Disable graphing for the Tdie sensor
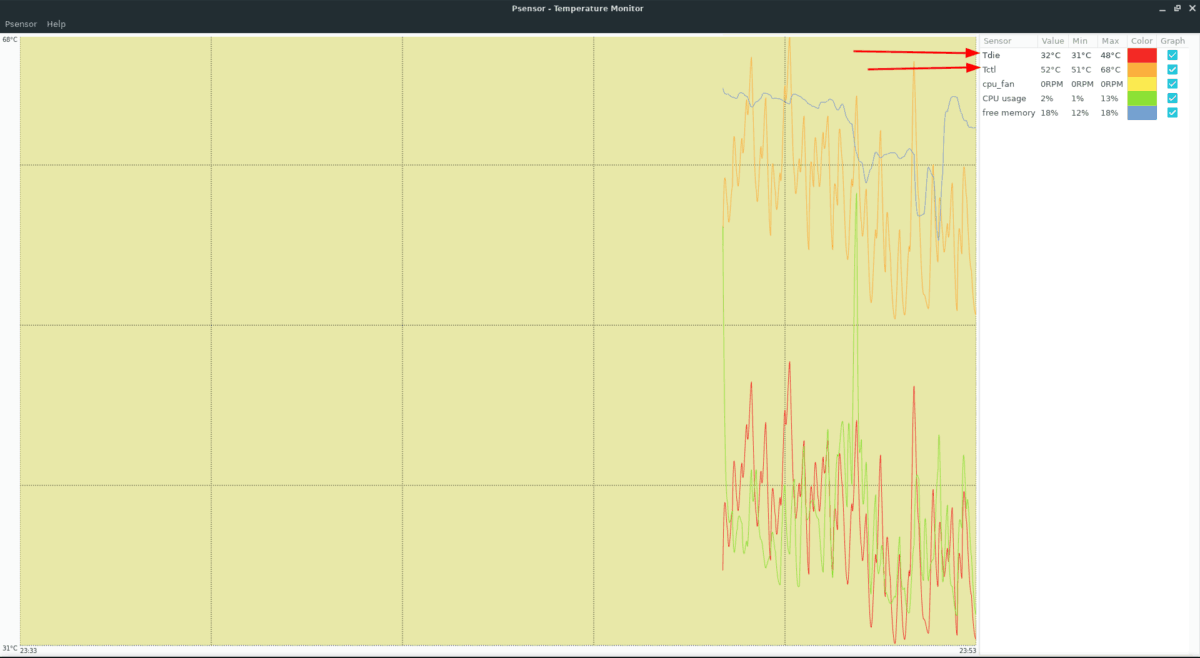Viewport: 1200px width, 658px height. coord(1171,55)
